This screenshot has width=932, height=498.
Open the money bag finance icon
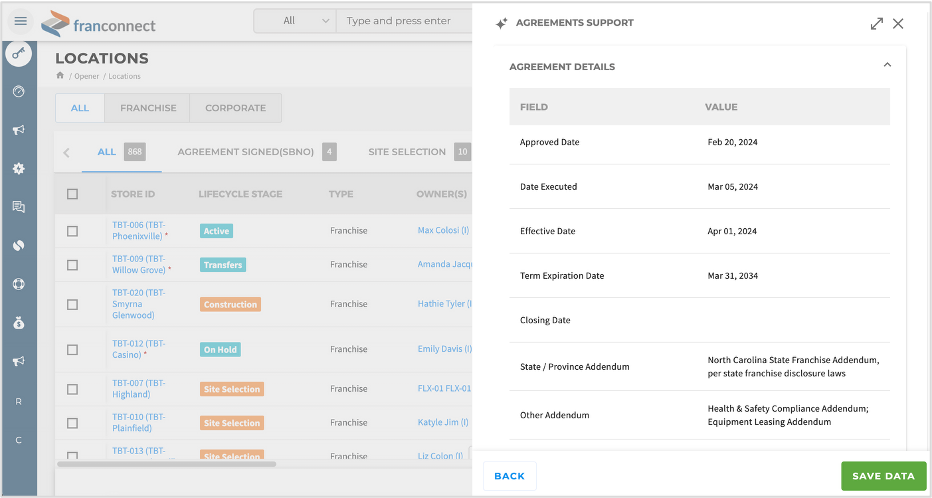(x=18, y=323)
